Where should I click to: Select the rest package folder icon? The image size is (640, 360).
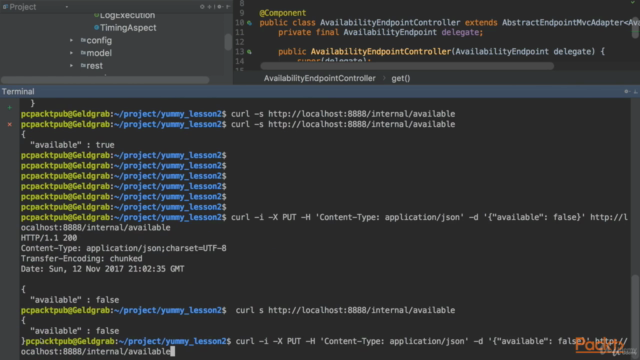(x=83, y=66)
